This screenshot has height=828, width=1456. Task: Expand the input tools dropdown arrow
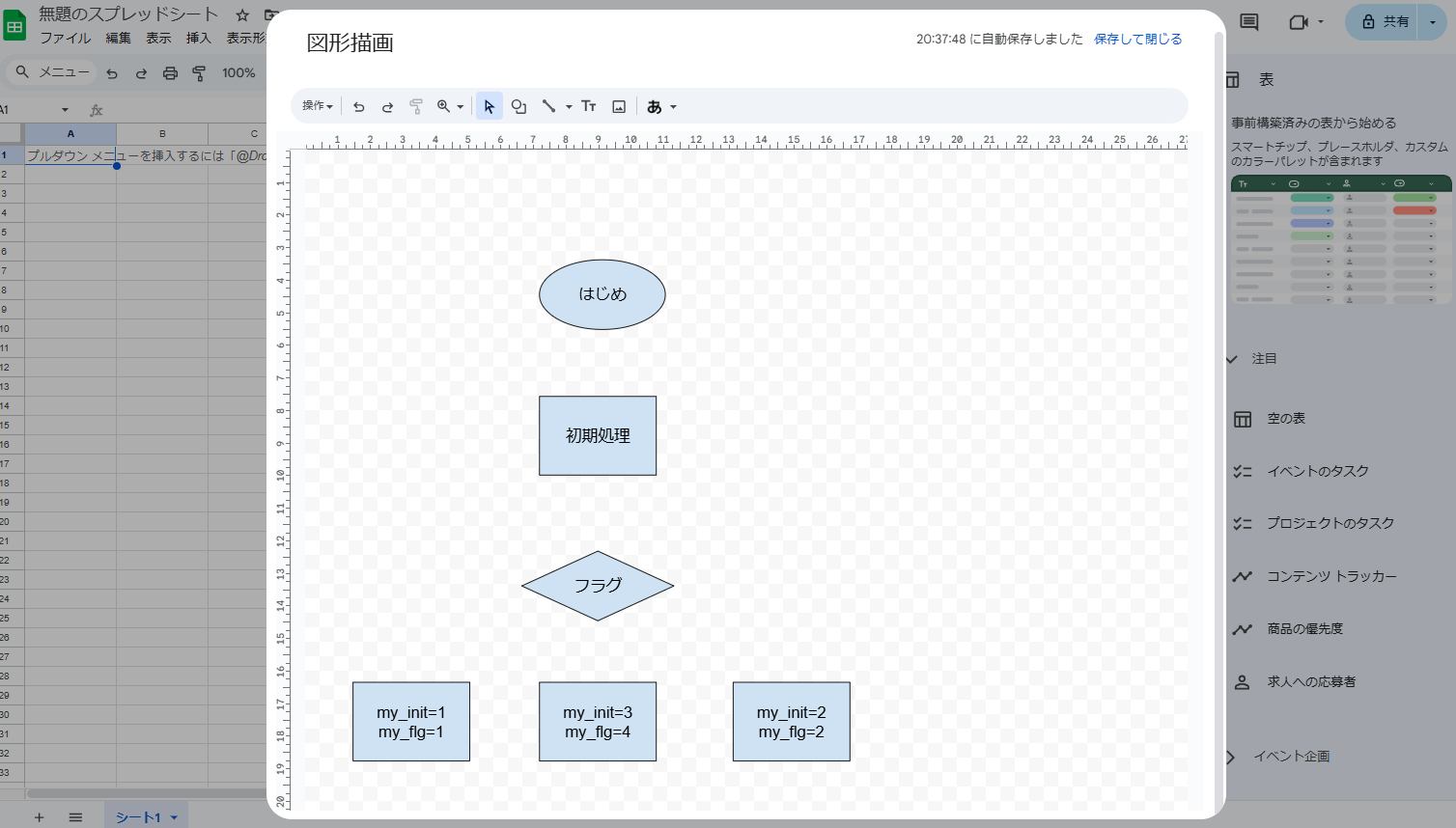673,107
